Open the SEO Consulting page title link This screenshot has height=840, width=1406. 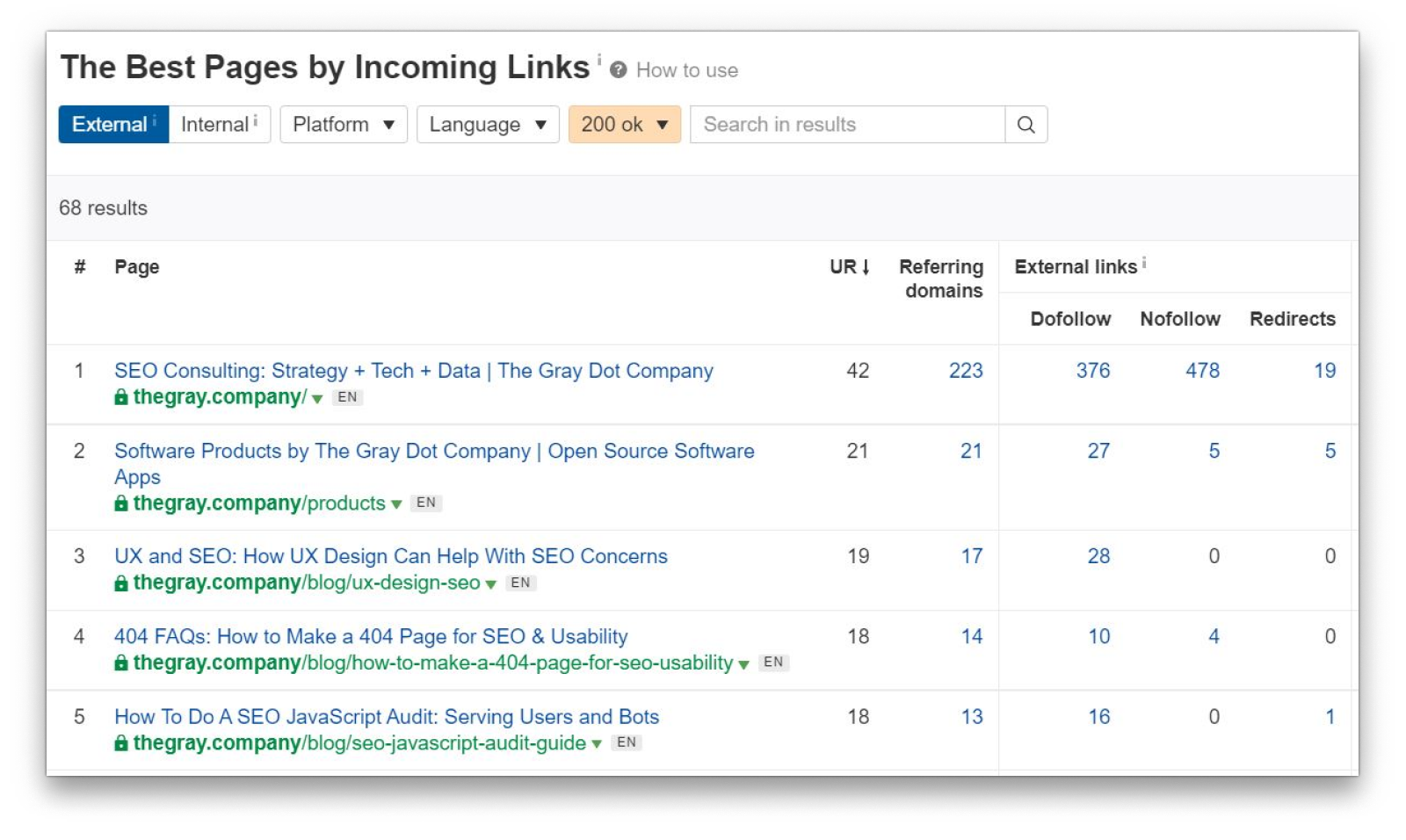(x=413, y=371)
